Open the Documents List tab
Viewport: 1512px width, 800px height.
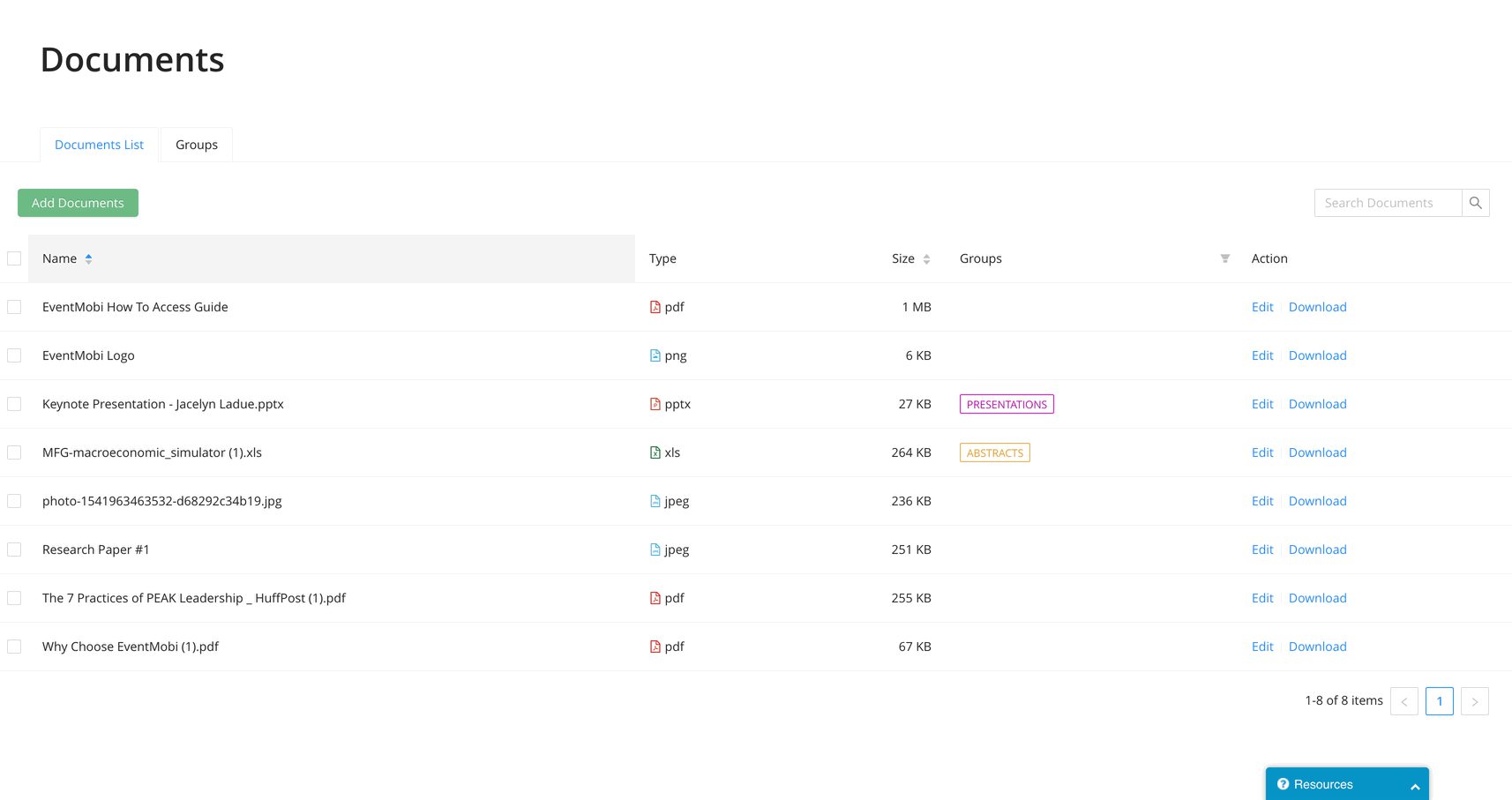99,145
